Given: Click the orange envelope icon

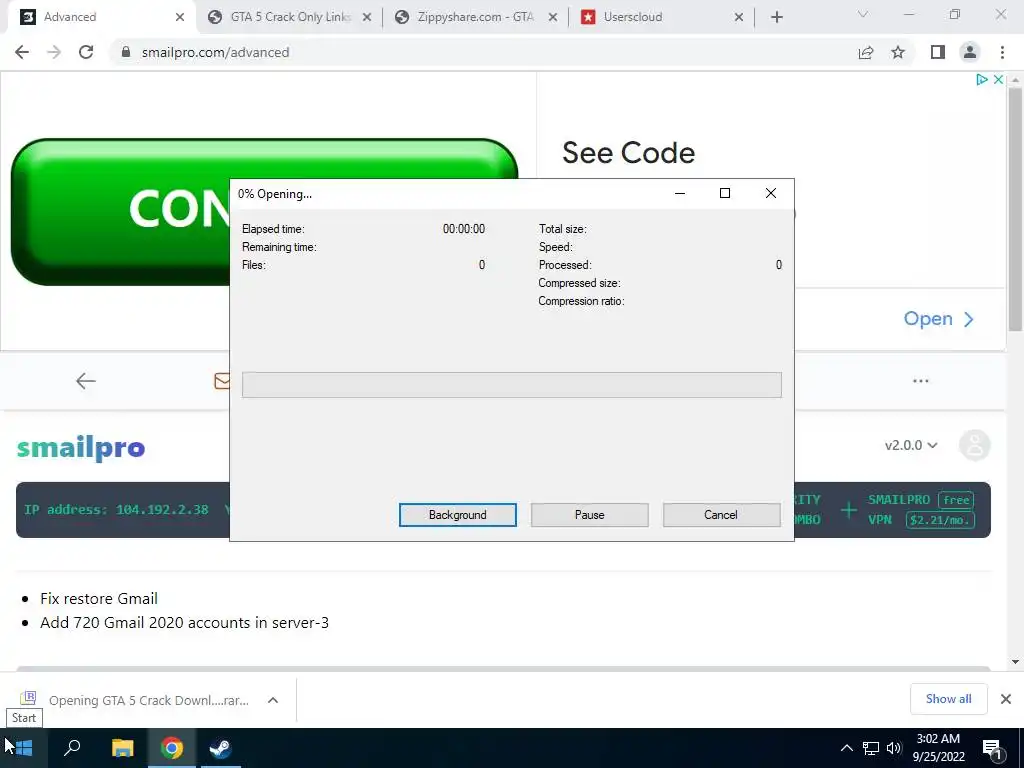Looking at the screenshot, I should point(222,381).
